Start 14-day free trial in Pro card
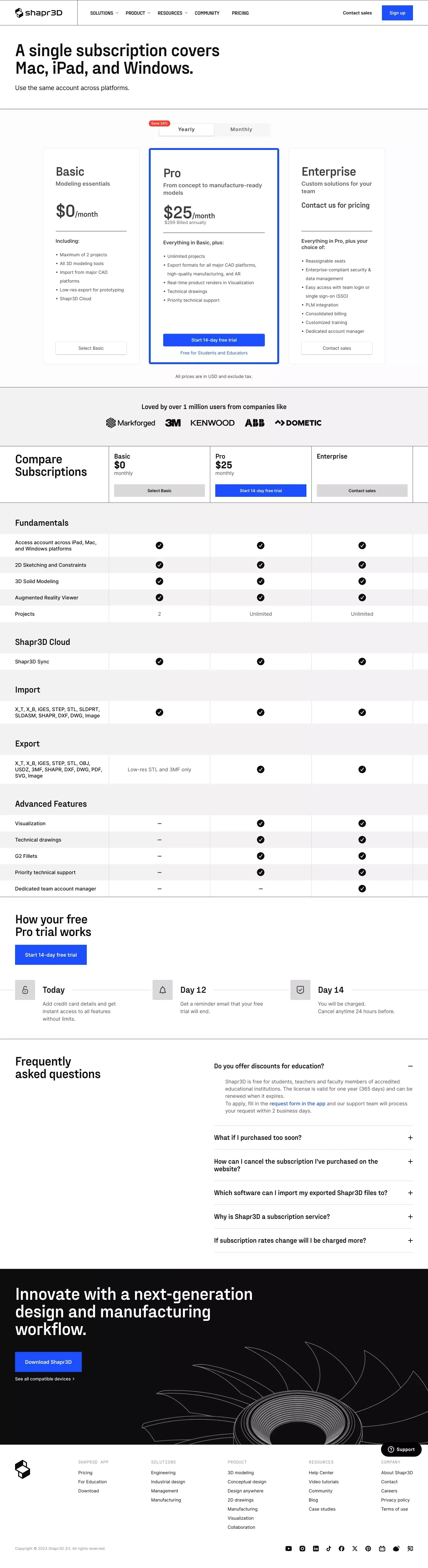This screenshot has height=1568, width=428. (214, 340)
